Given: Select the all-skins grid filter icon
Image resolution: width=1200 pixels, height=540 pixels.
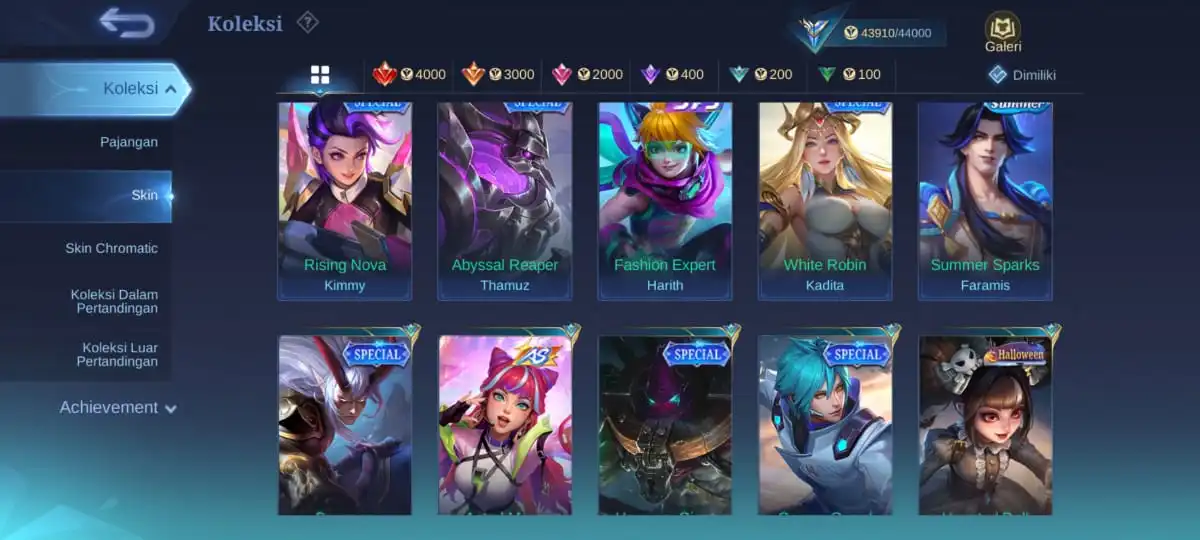Looking at the screenshot, I should coord(320,75).
